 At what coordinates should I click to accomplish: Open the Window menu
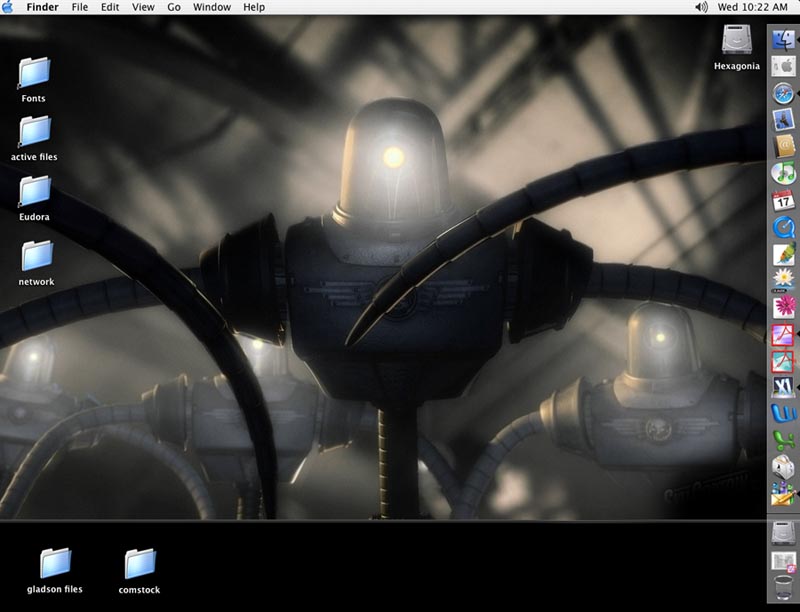coord(211,7)
